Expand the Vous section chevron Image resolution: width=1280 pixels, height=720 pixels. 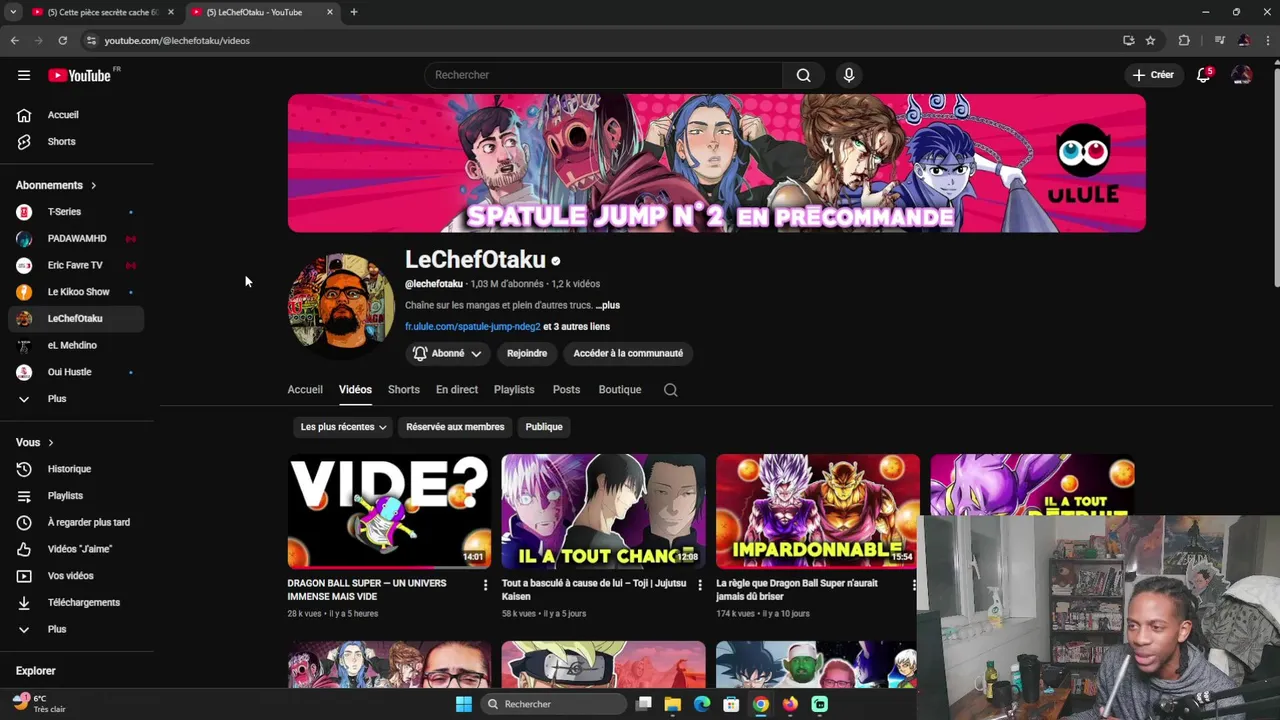click(51, 443)
